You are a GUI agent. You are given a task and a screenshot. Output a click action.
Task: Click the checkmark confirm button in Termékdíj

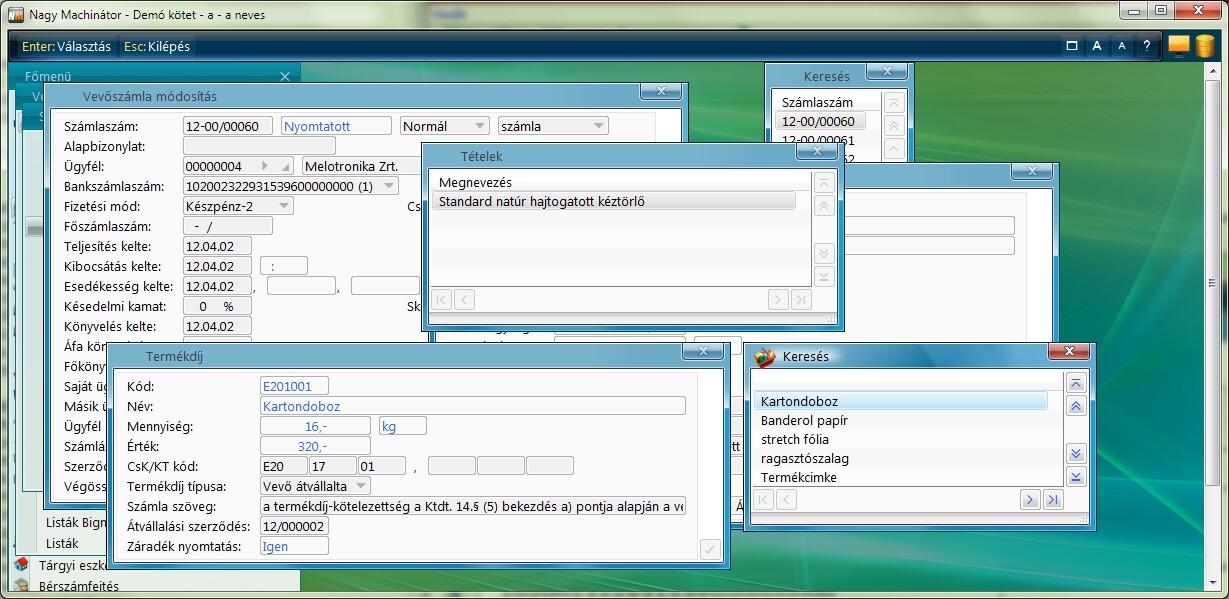pos(710,548)
